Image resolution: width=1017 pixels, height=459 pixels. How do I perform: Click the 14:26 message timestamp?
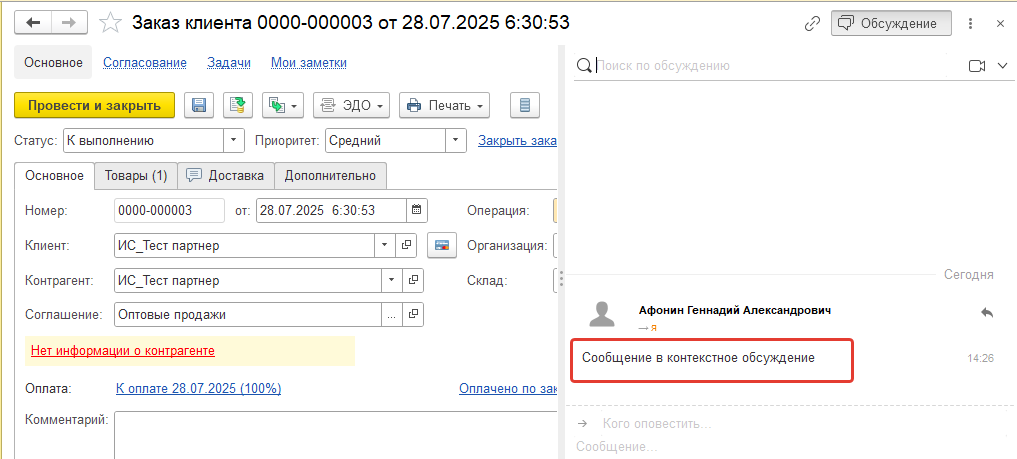click(x=980, y=358)
